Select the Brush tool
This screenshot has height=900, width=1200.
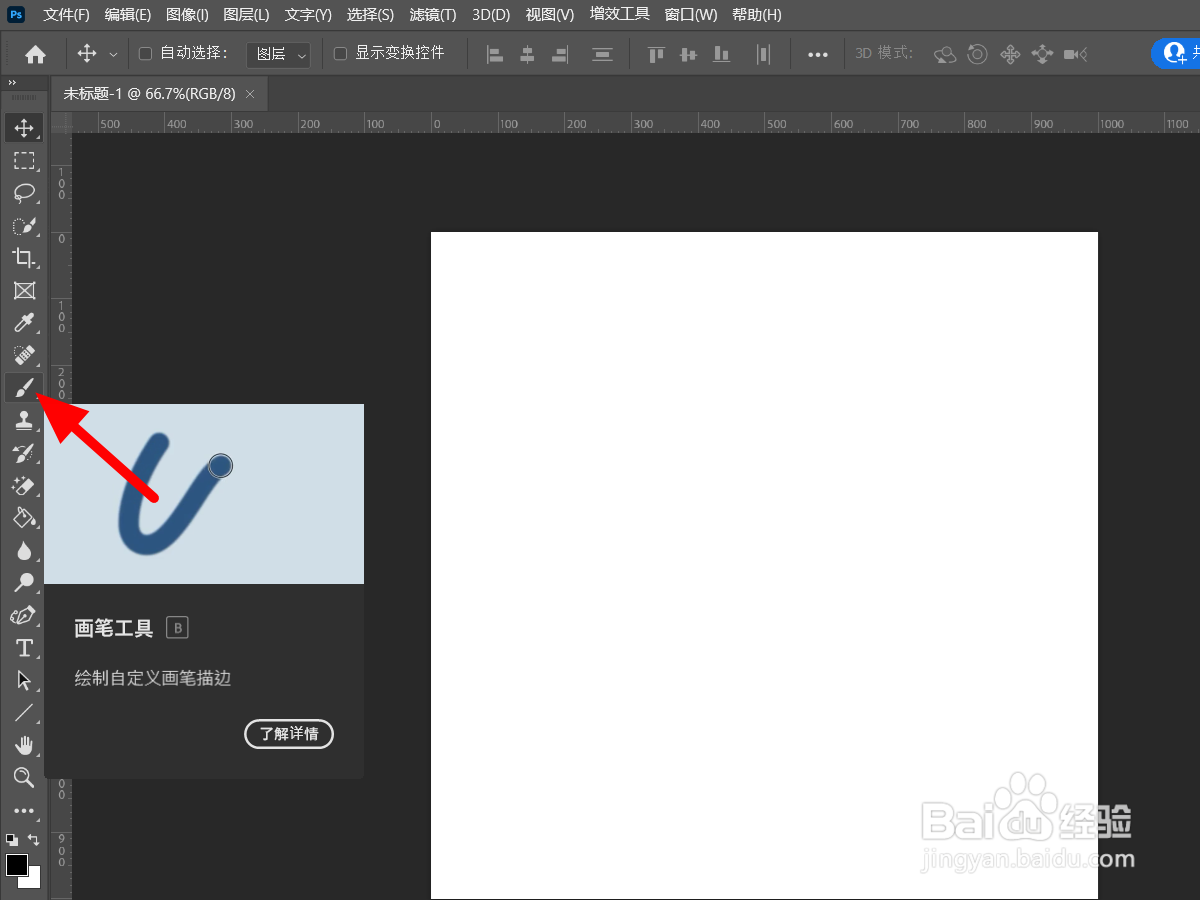click(24, 387)
